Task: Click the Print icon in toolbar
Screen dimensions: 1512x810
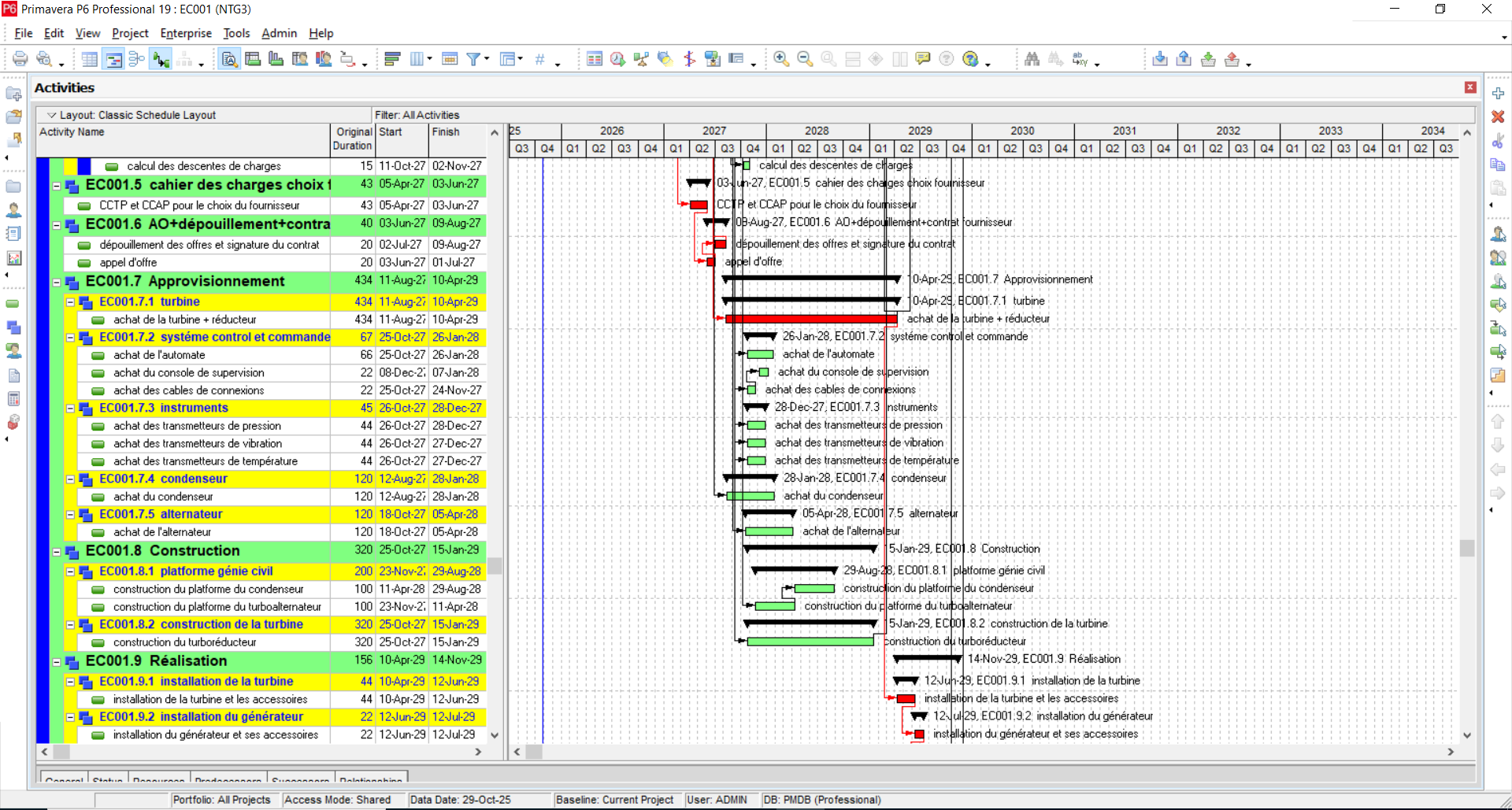Action: point(20,59)
